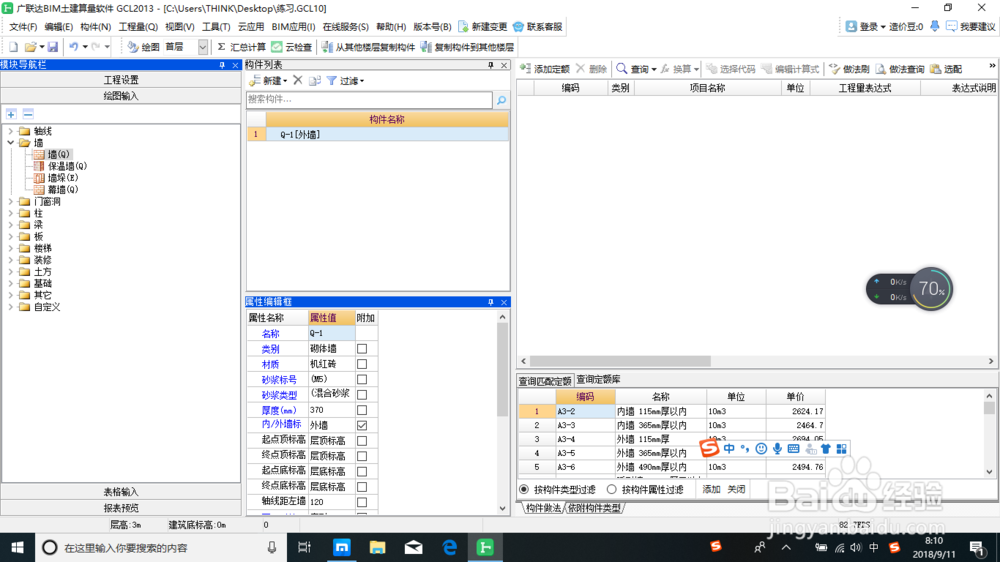Click the save disk icon
The width and height of the screenshot is (1000, 562).
(x=53, y=47)
